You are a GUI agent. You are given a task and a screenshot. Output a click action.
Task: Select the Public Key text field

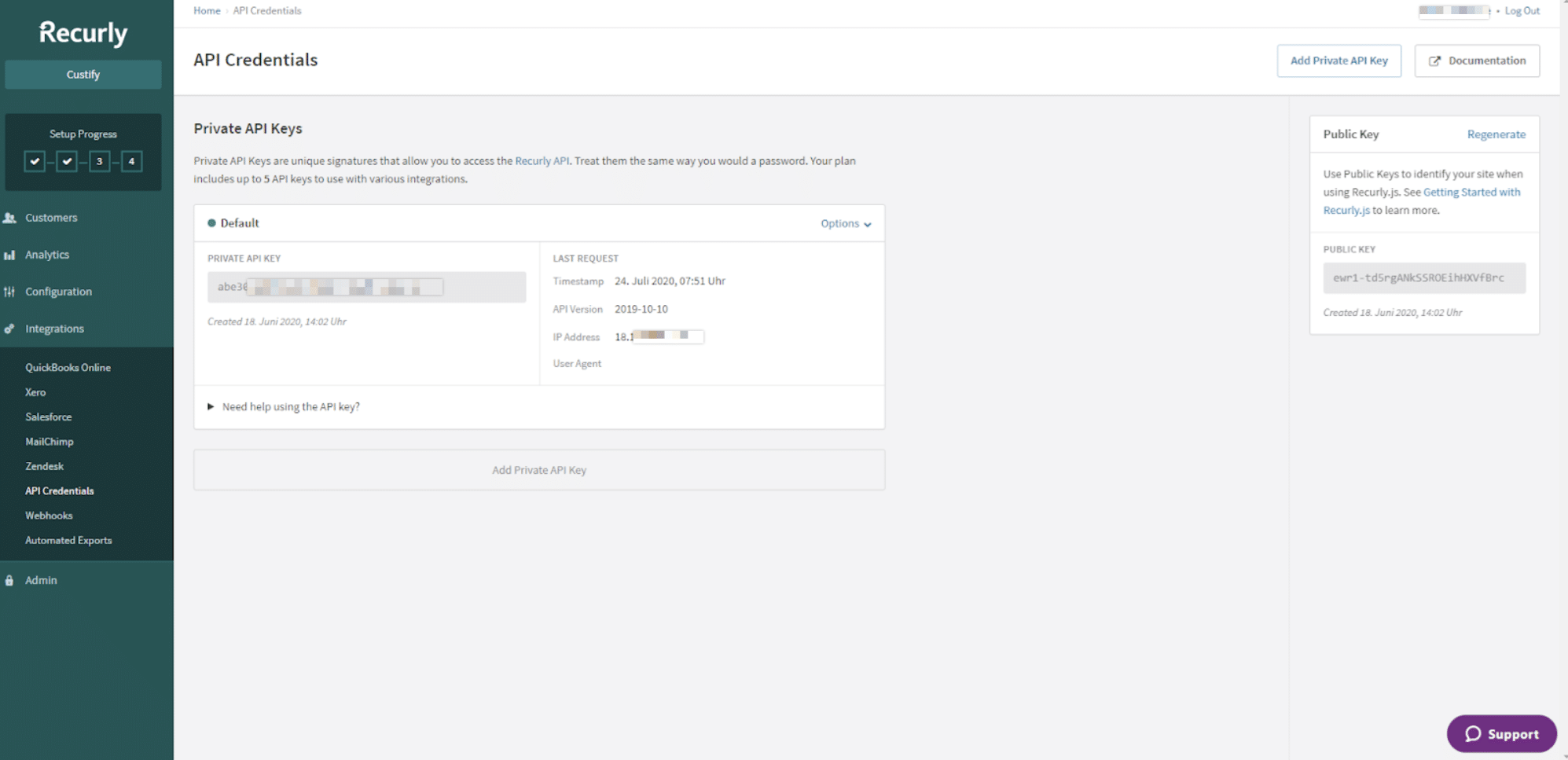coord(1423,277)
